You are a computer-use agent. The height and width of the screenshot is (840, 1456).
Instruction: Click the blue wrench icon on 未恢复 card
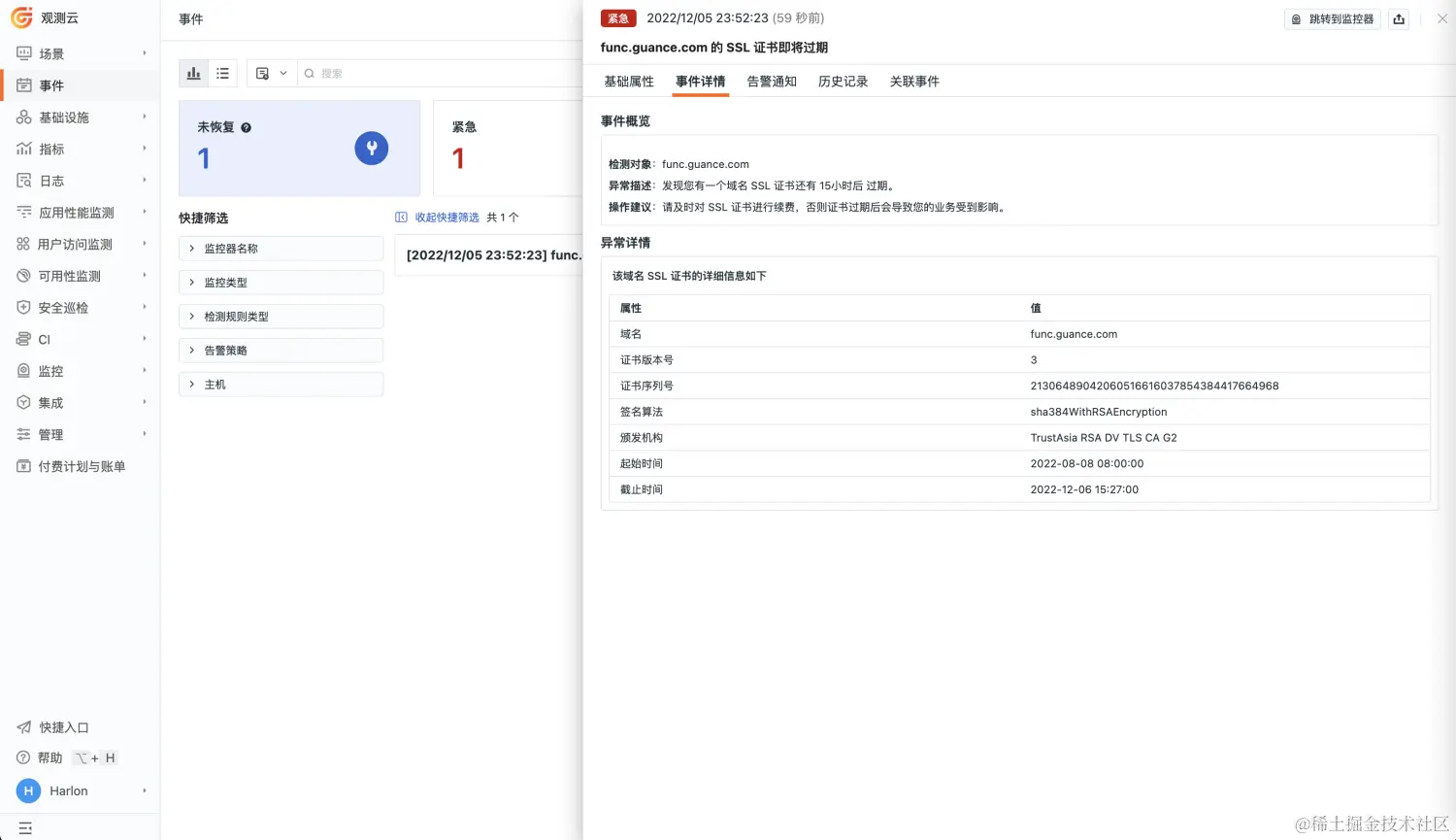[x=372, y=148]
